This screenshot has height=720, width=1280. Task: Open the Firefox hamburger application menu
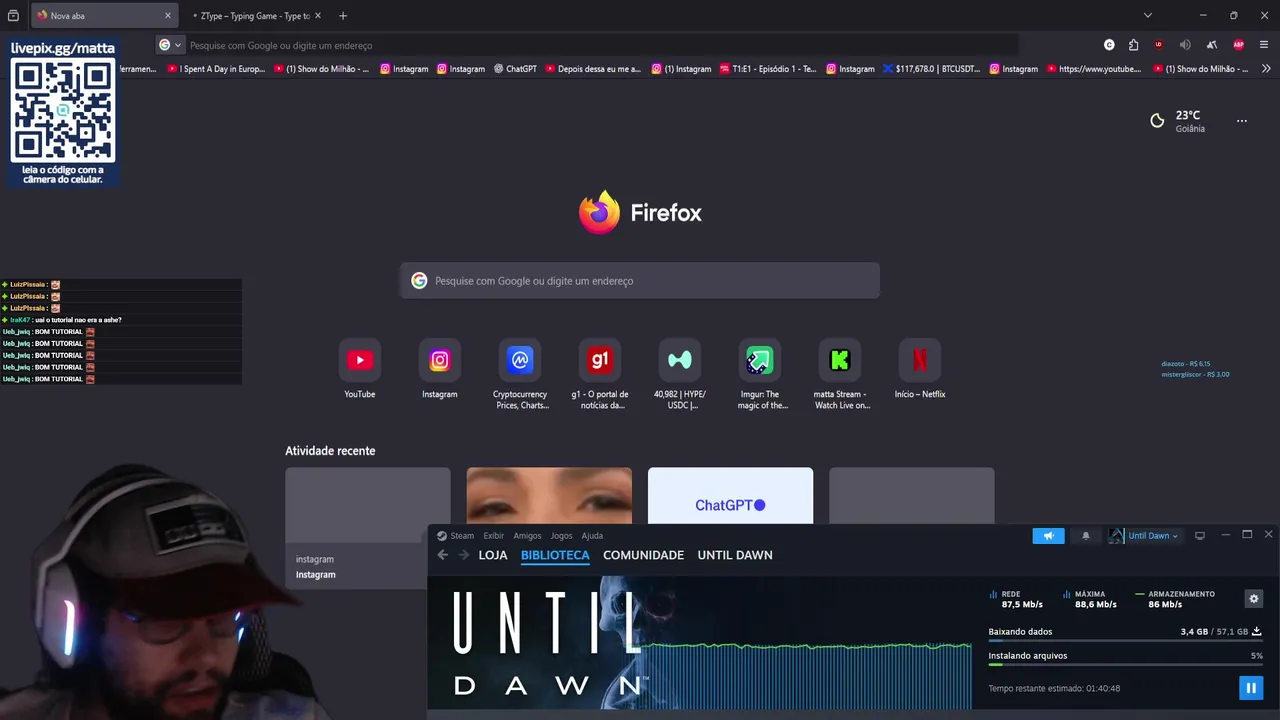[x=1264, y=45]
